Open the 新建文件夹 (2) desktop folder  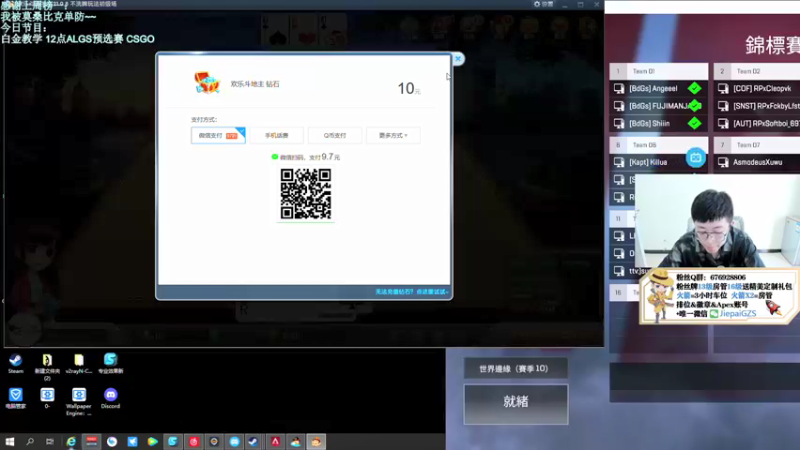47,366
